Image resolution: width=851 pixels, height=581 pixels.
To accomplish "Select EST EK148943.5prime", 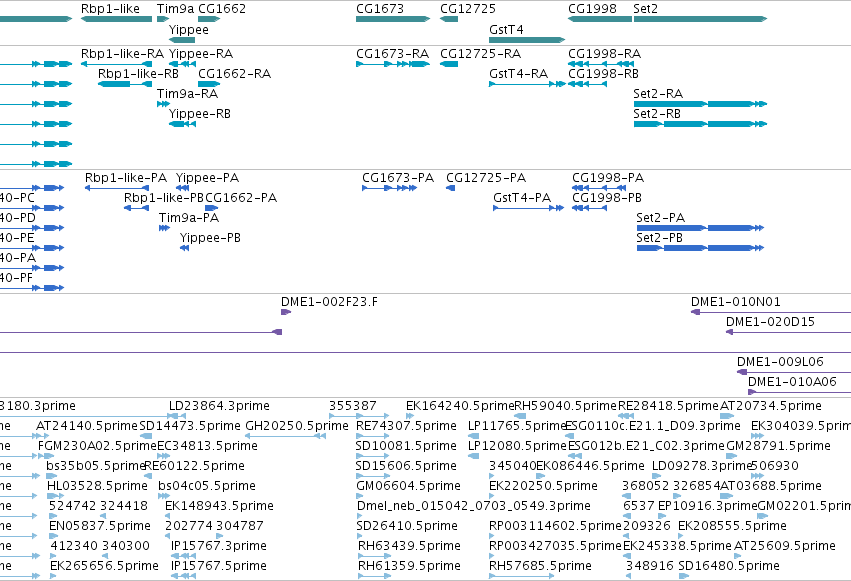I will (169, 516).
